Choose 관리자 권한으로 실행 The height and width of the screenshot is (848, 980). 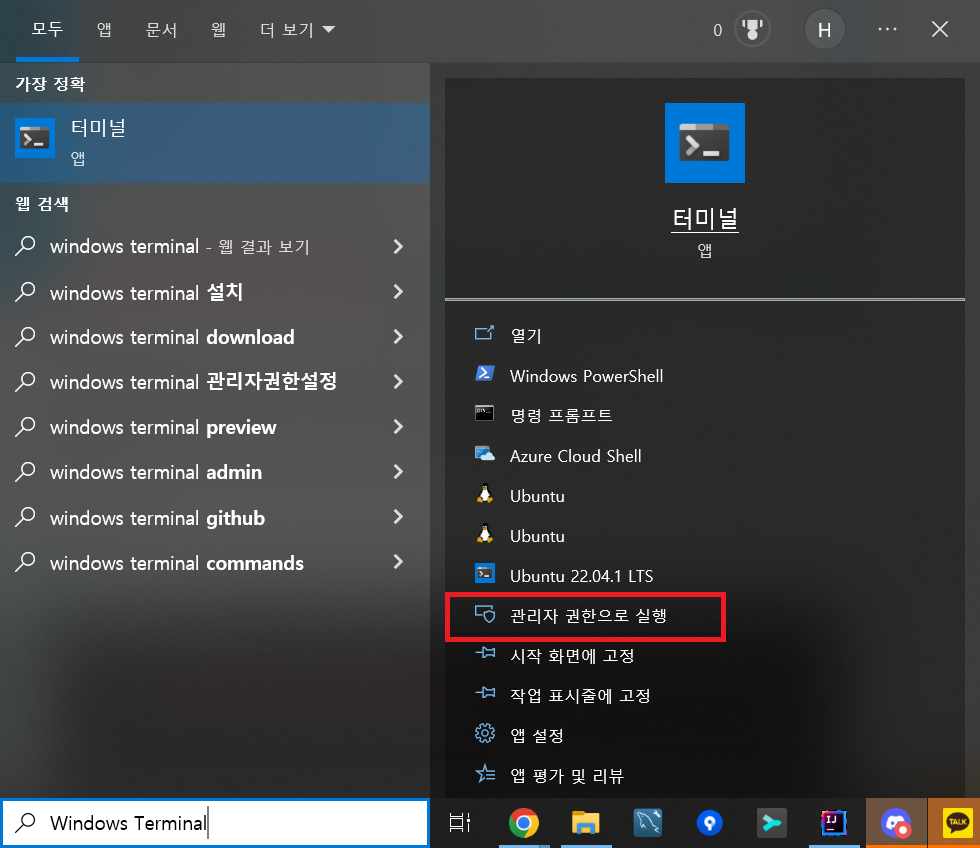[x=588, y=616]
